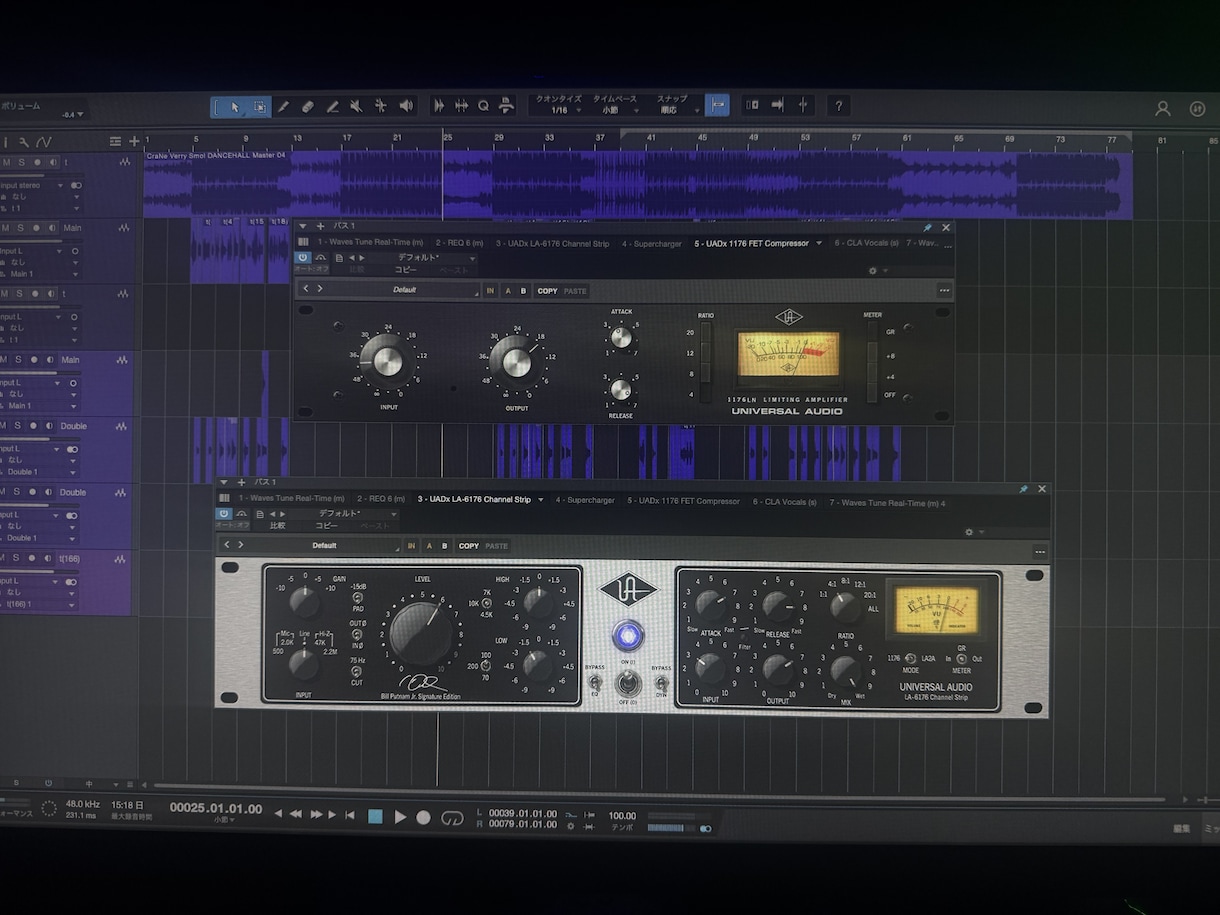Toggle the 1176 FET Compressor power button

click(303, 258)
